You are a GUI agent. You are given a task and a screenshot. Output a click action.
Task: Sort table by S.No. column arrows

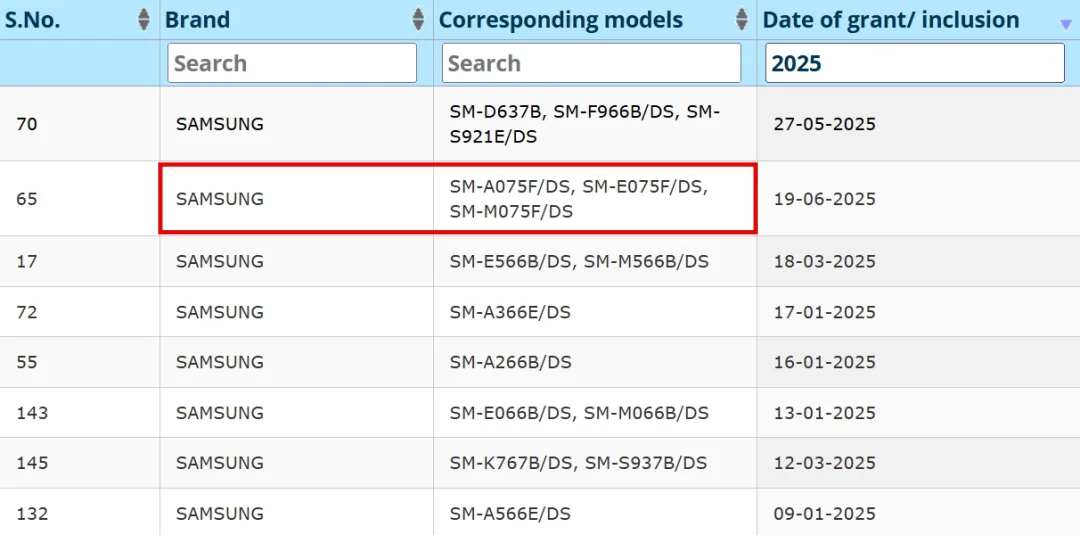pos(143,19)
